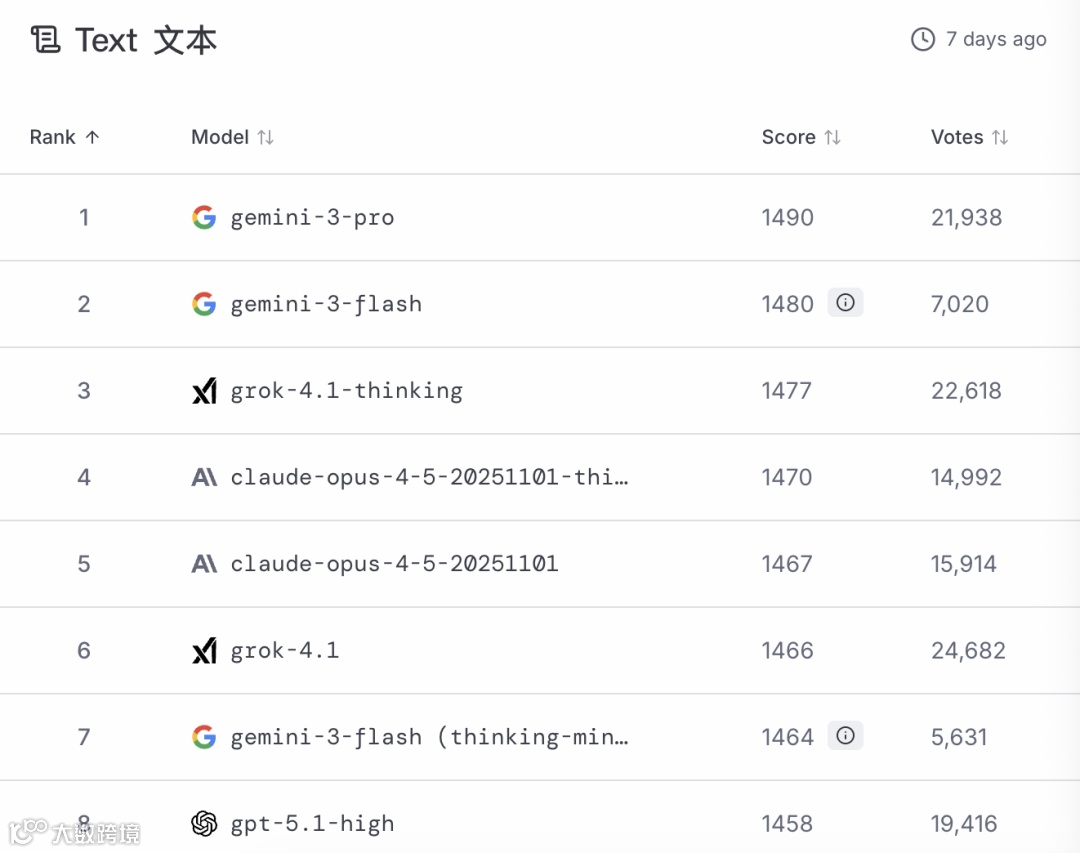Select the score value 1466
The image size is (1080, 853).
tap(787, 650)
